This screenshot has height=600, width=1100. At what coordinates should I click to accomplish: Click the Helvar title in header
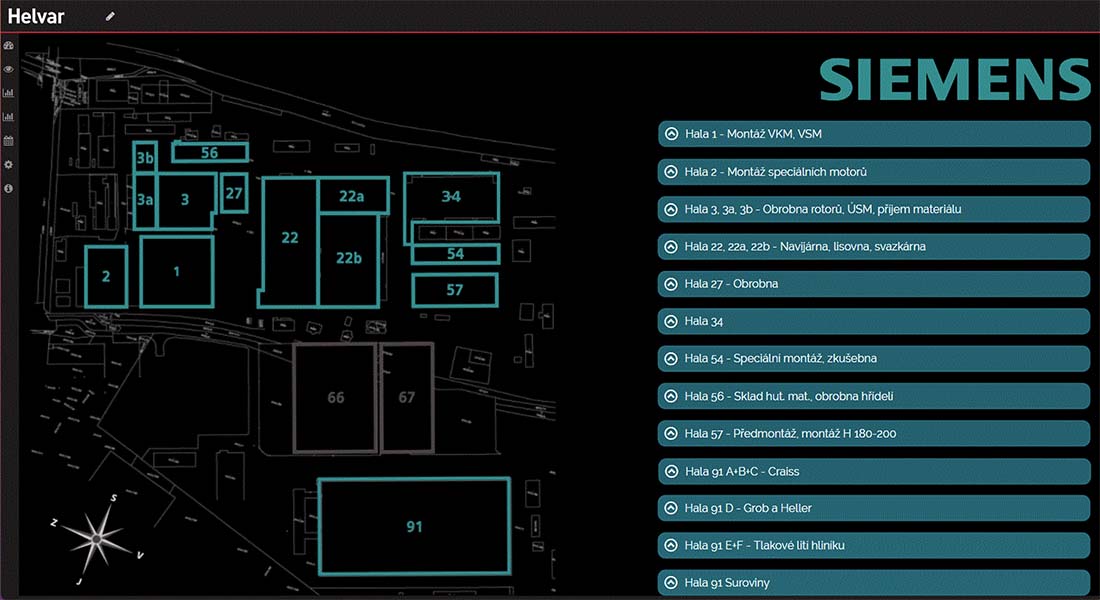36,16
